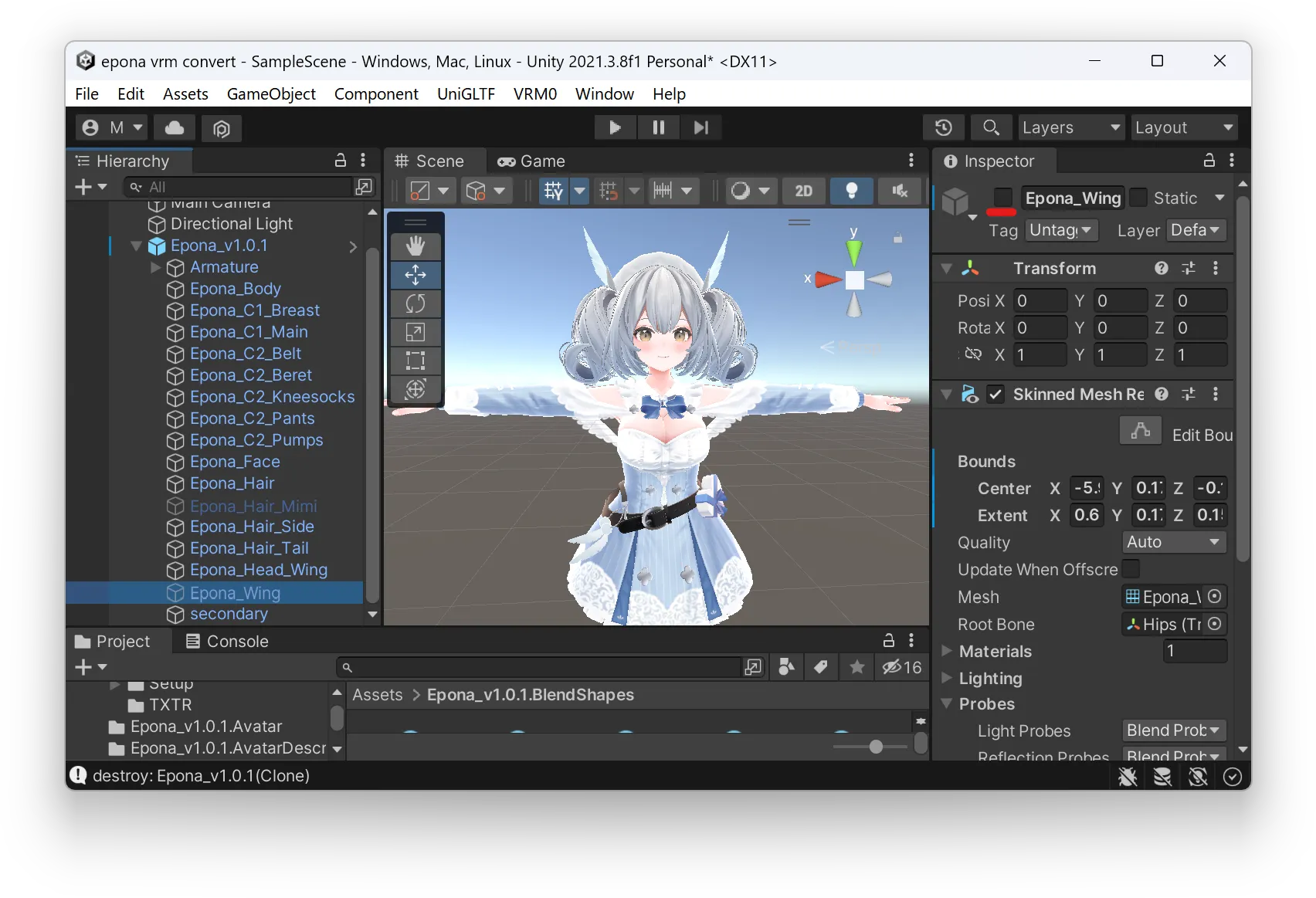Open the account M button

112,127
